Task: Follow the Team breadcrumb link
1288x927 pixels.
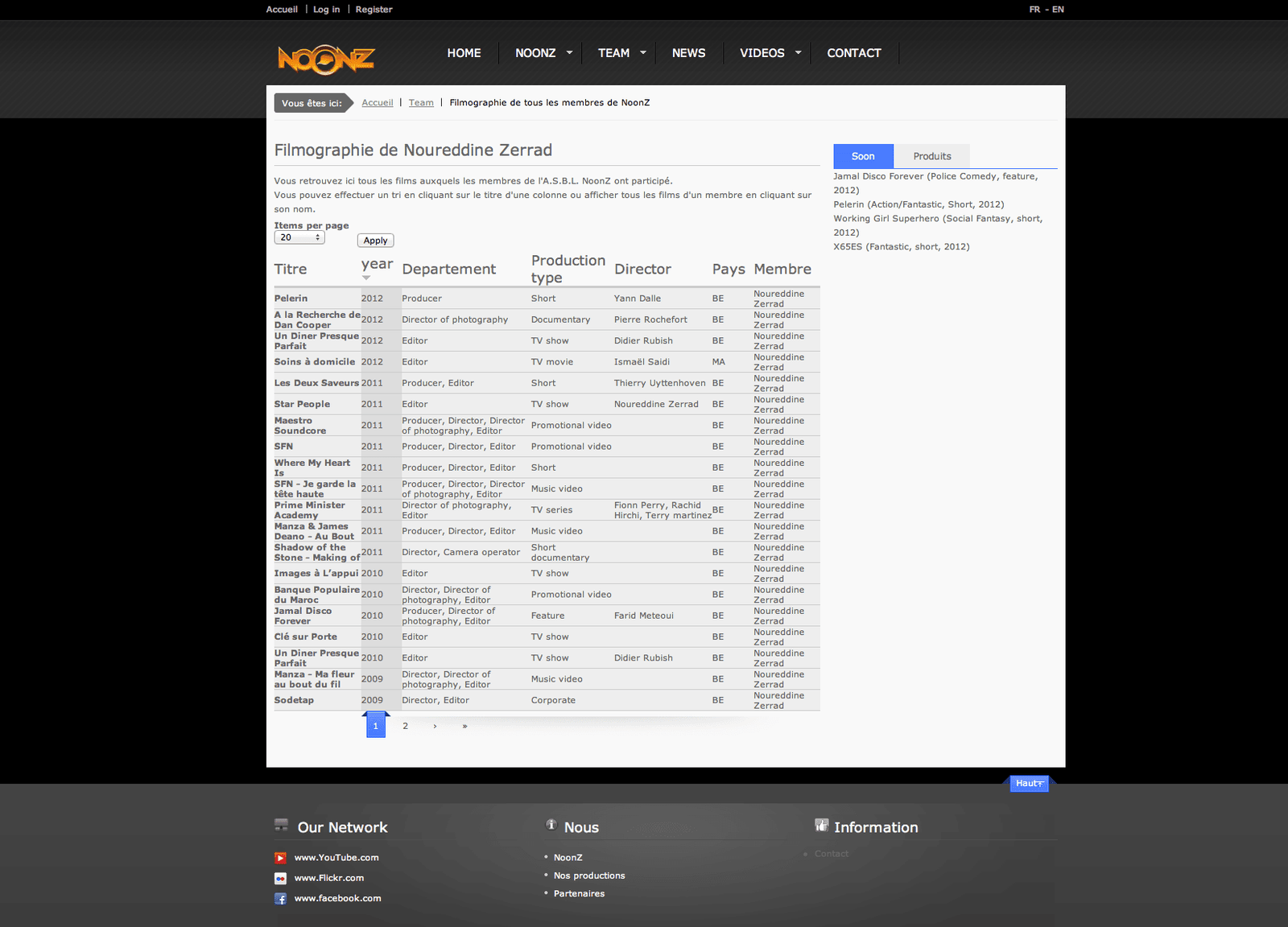Action: (x=421, y=103)
